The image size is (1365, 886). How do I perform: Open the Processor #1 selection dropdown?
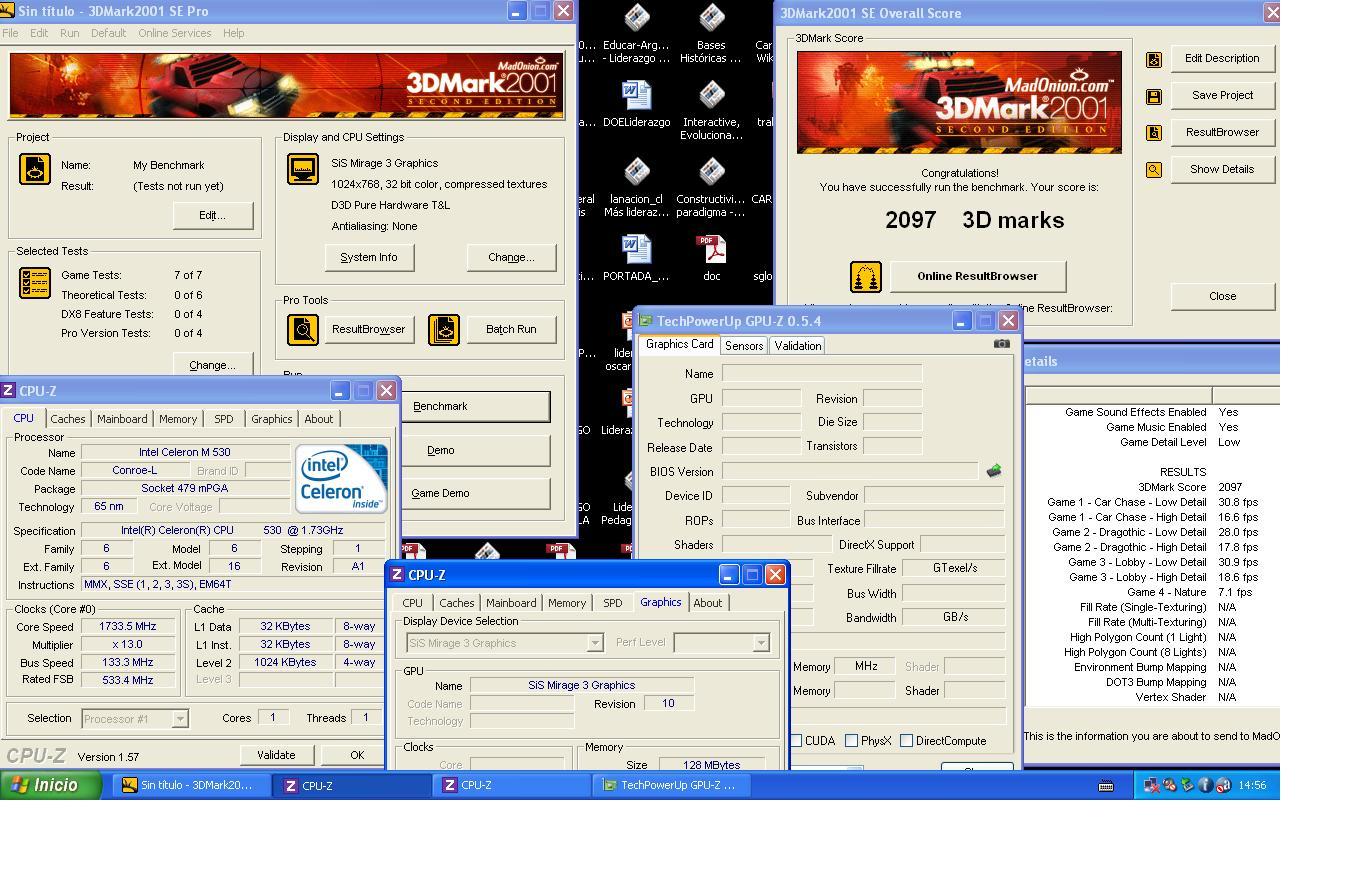(180, 719)
